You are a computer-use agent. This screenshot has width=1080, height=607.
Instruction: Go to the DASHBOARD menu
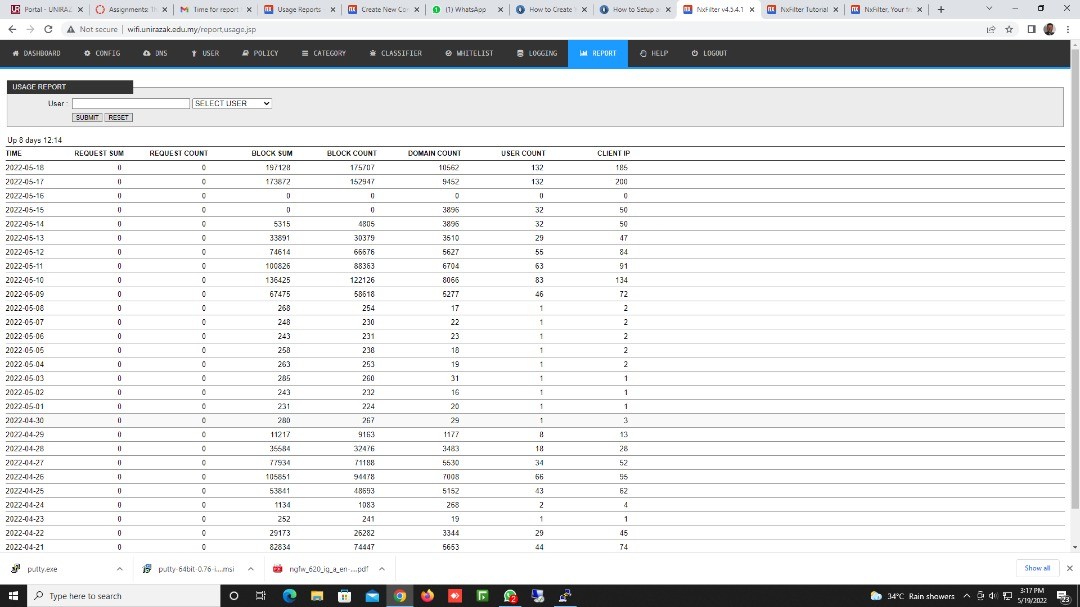point(36,53)
